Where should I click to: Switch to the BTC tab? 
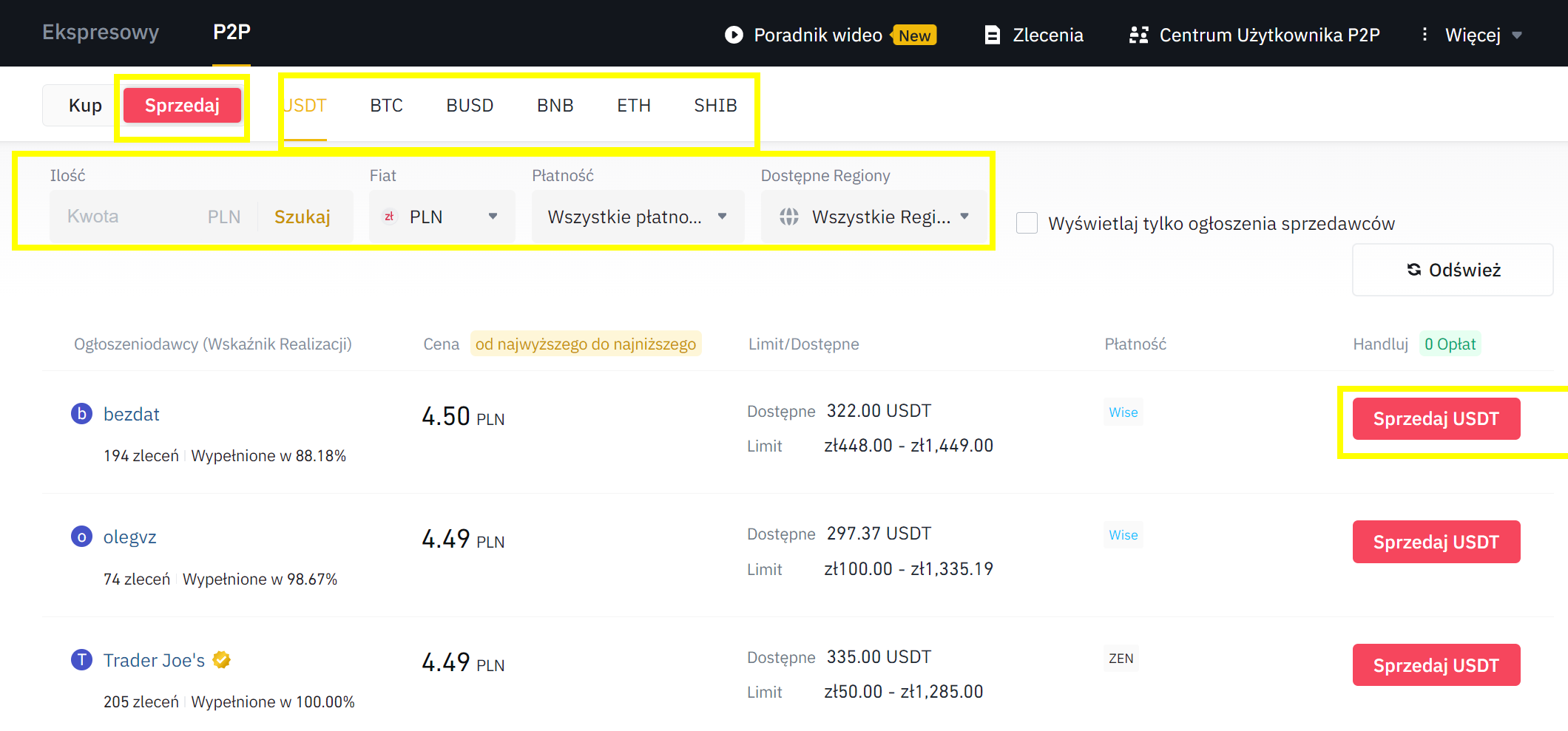(386, 106)
